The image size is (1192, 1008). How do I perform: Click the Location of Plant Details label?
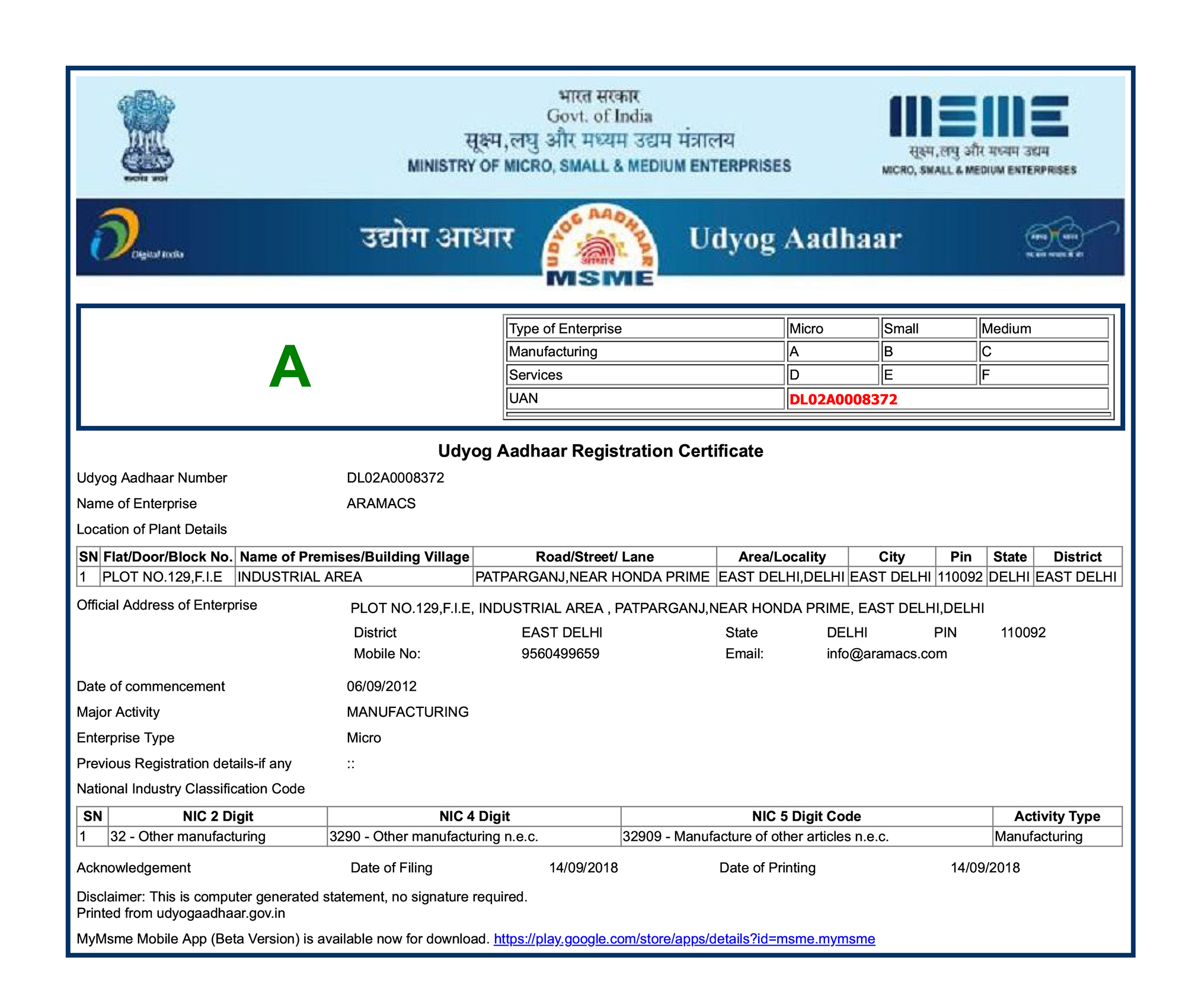click(152, 529)
